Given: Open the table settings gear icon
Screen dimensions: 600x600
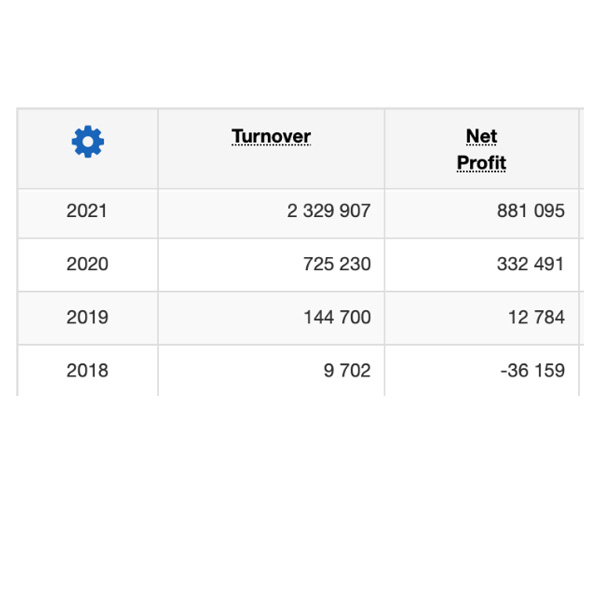Looking at the screenshot, I should coord(88,142).
